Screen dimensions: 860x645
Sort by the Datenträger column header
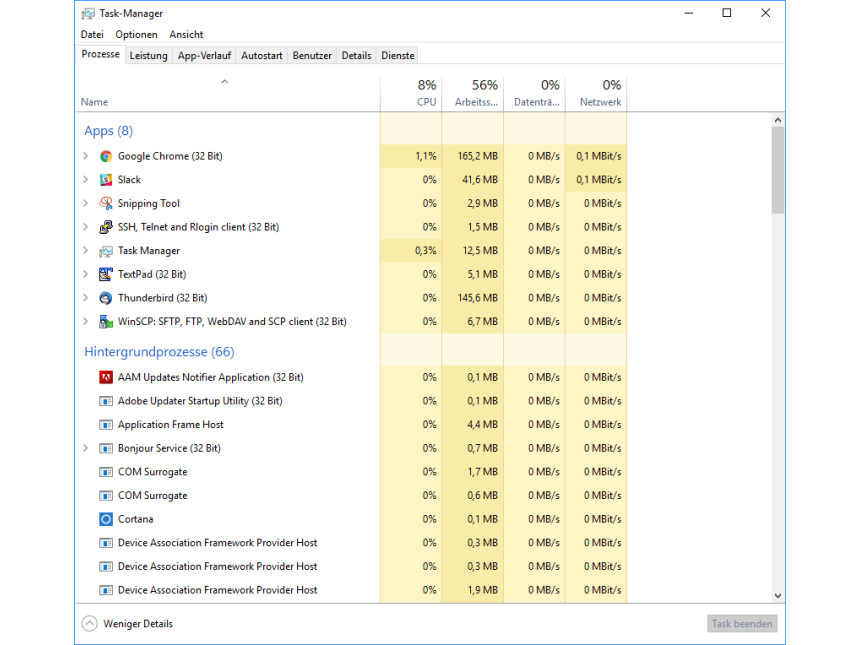click(x=535, y=94)
